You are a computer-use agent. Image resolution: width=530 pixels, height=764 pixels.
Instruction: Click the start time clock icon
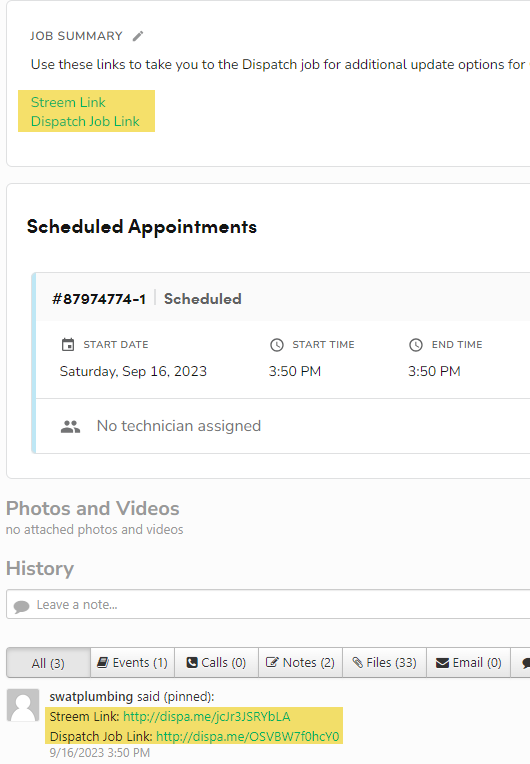[277, 345]
